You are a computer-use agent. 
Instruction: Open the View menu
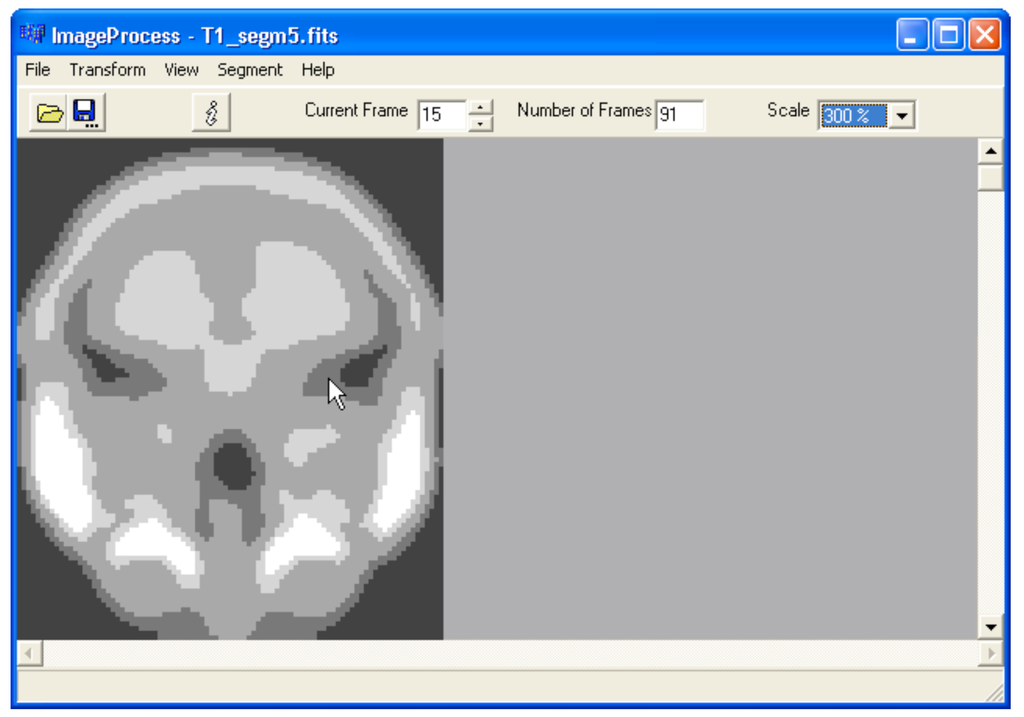point(181,70)
